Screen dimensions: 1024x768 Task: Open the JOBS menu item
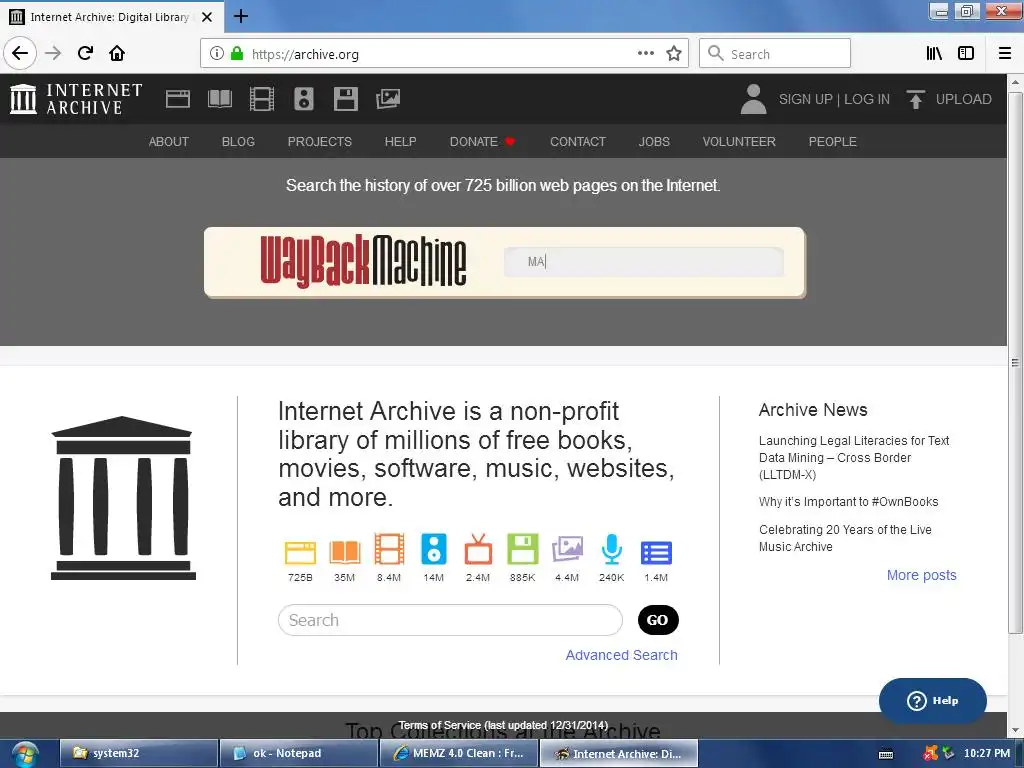[654, 142]
